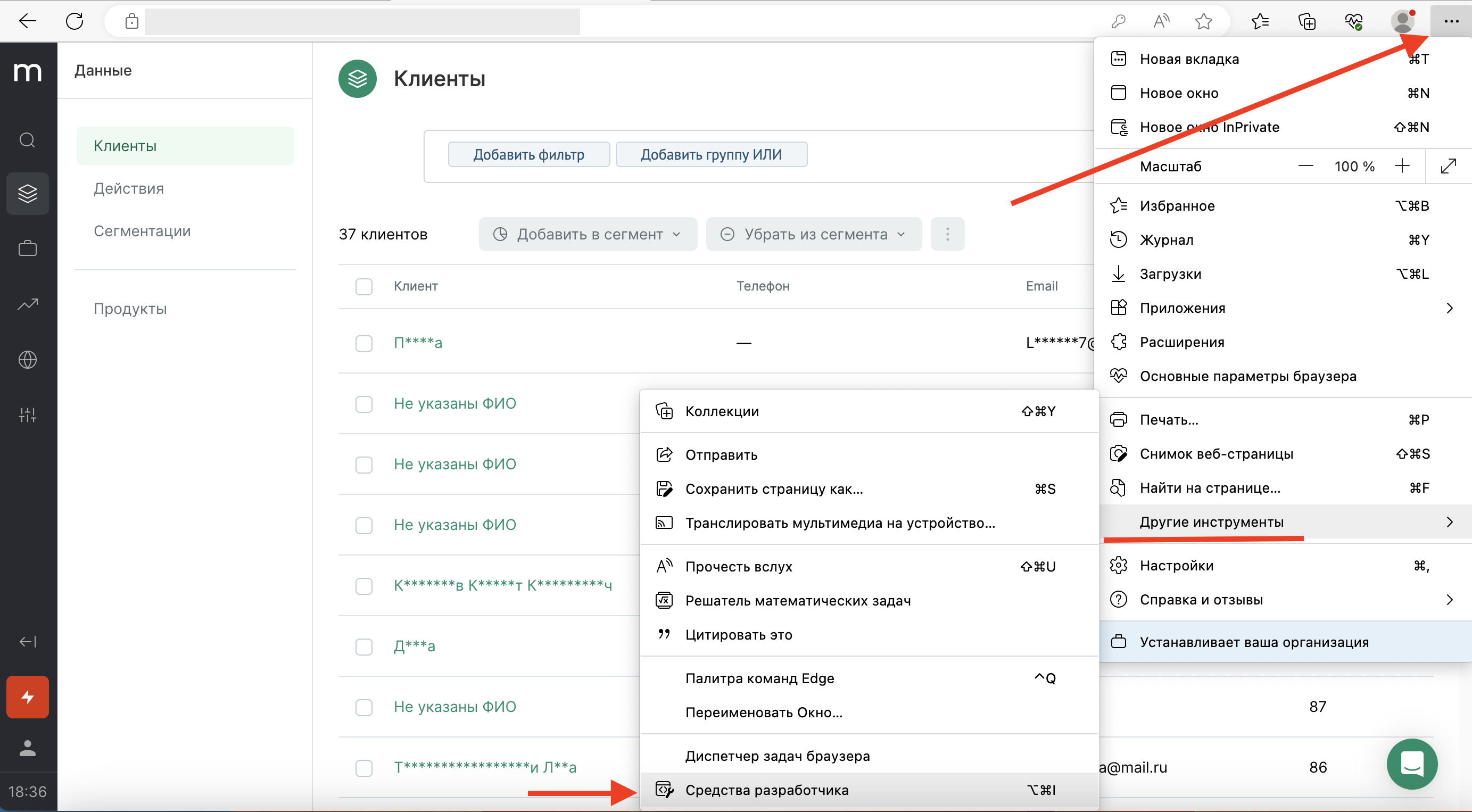Image resolution: width=1472 pixels, height=812 pixels.
Task: Select 'Коллекции' in the submenu
Action: click(x=869, y=411)
